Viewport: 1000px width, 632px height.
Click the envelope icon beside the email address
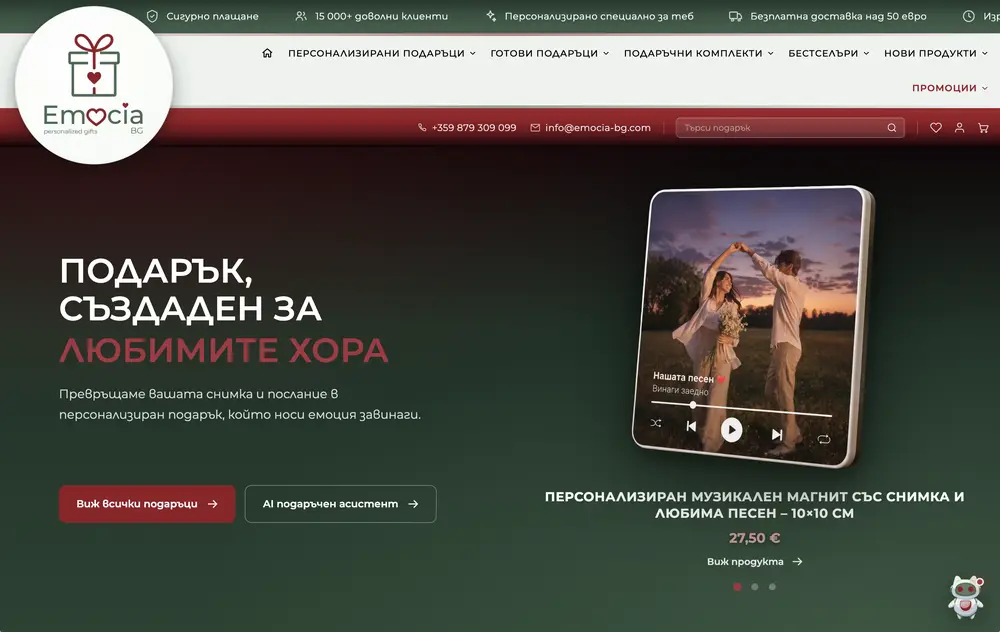(x=535, y=128)
